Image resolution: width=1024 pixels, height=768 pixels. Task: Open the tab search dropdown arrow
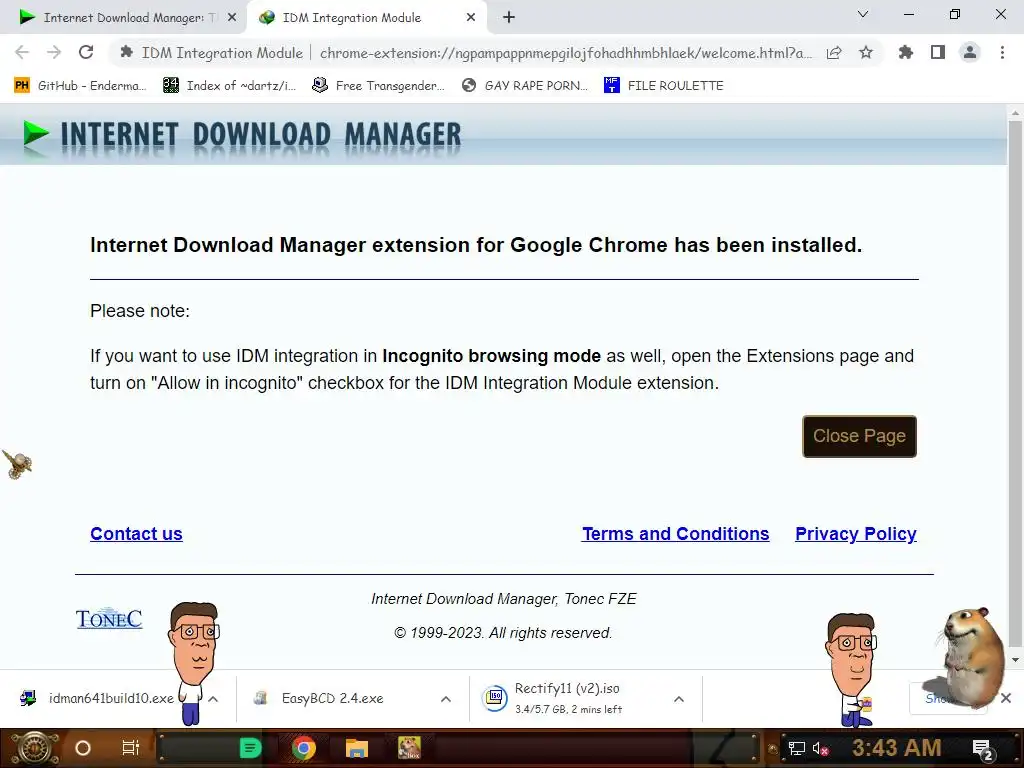coord(863,14)
